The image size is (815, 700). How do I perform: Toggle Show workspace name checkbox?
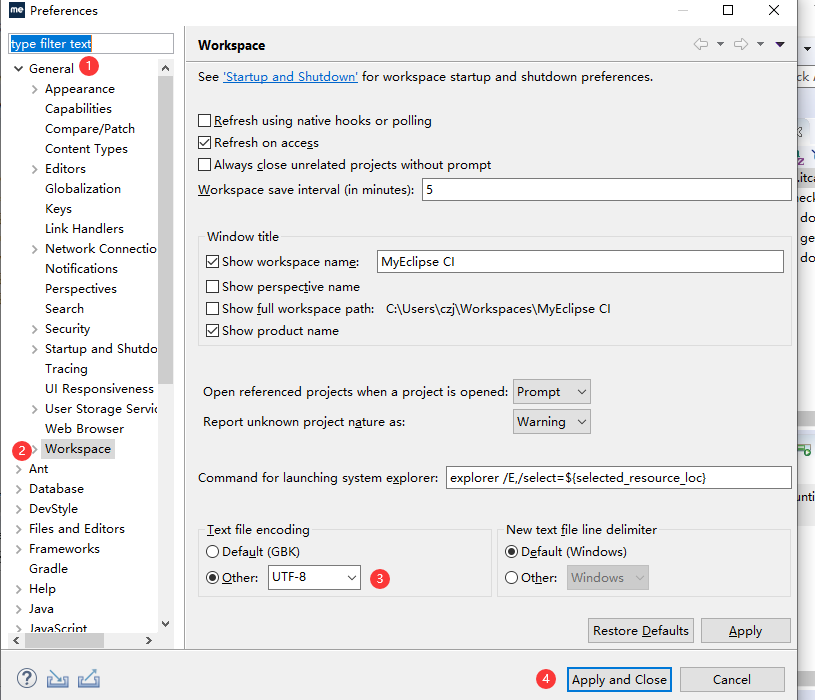[x=212, y=261]
